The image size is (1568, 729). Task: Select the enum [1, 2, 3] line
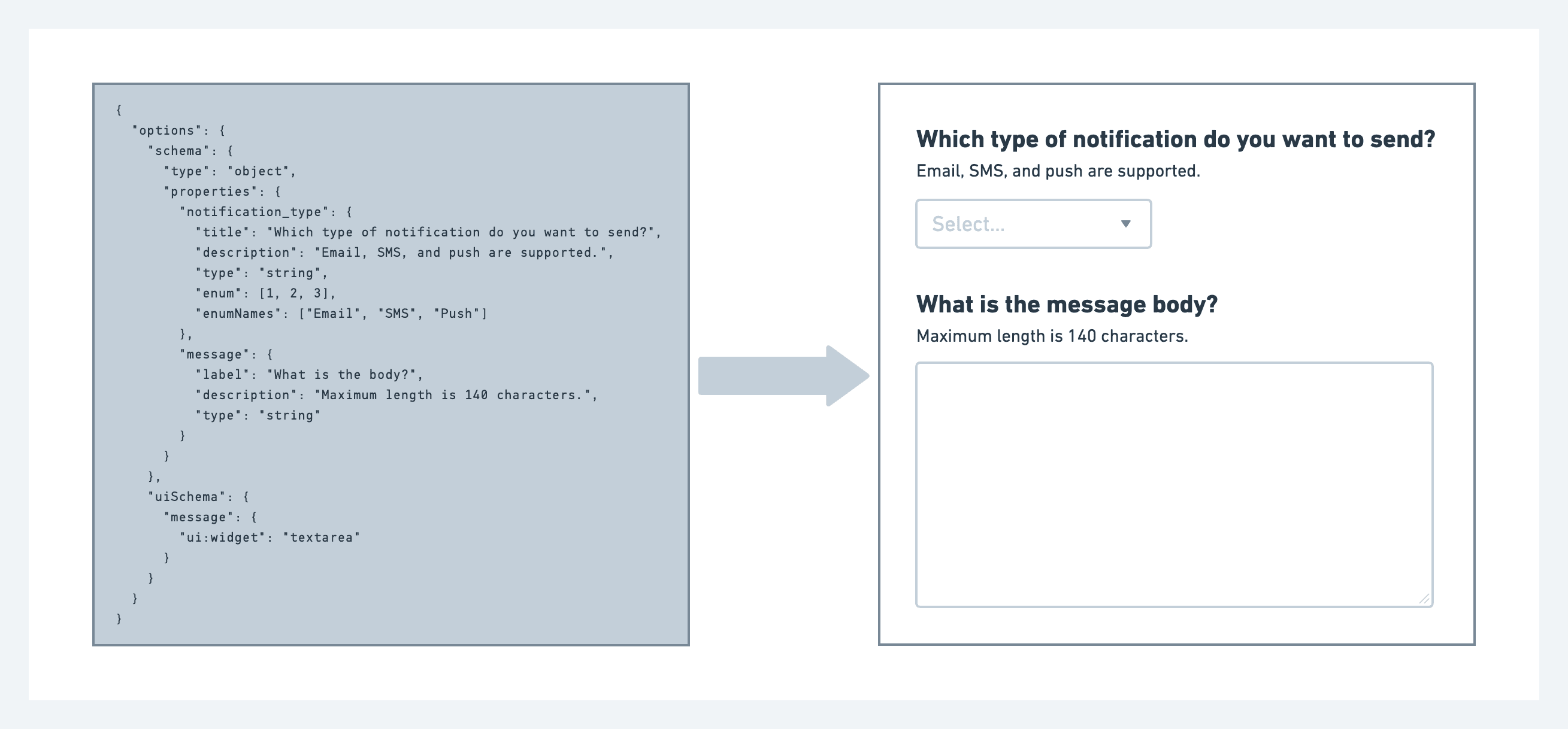tap(265, 293)
